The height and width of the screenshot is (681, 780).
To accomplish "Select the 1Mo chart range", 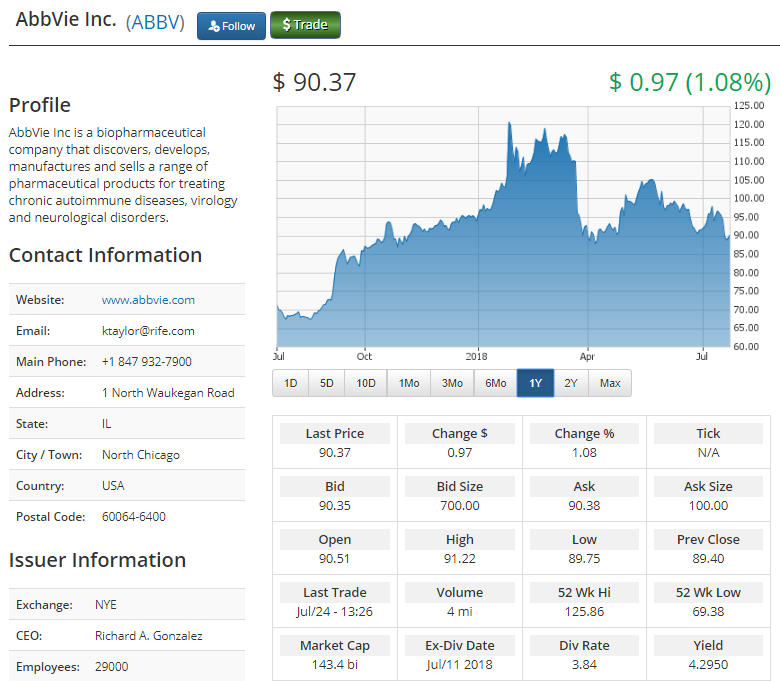I will pyautogui.click(x=409, y=383).
